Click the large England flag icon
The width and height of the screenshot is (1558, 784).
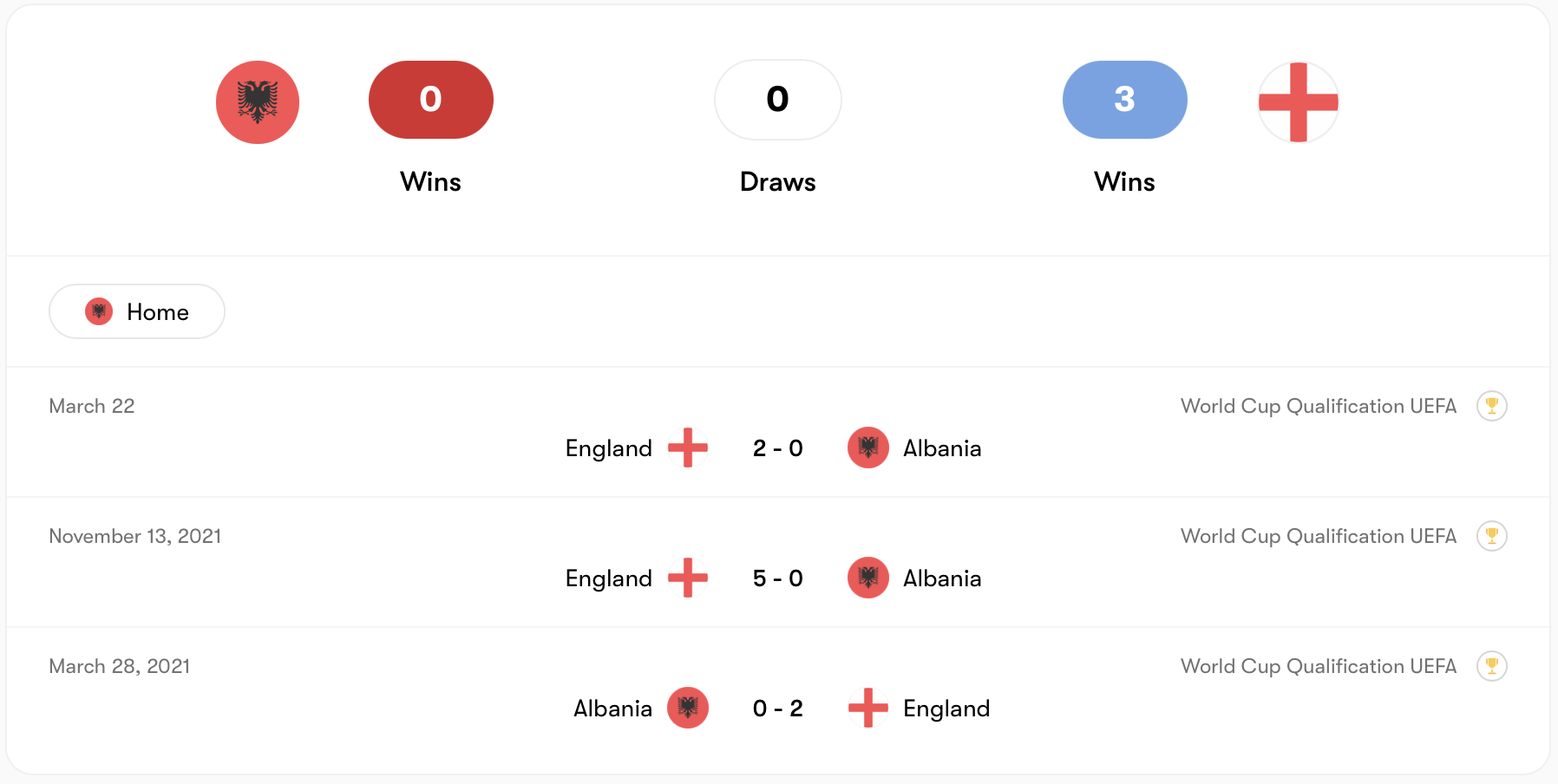click(1298, 102)
